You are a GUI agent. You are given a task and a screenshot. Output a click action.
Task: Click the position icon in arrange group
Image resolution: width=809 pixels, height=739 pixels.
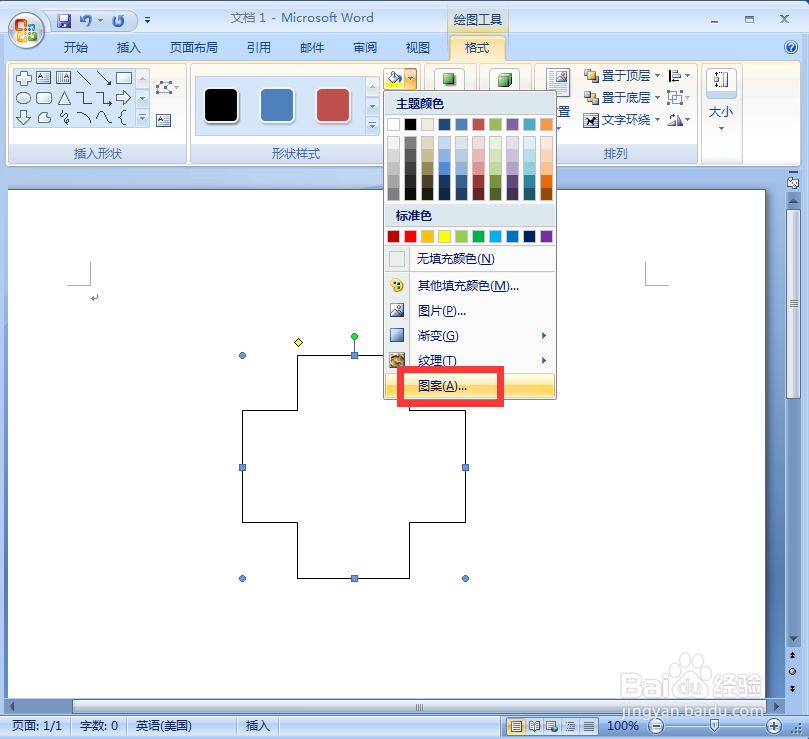(x=558, y=82)
